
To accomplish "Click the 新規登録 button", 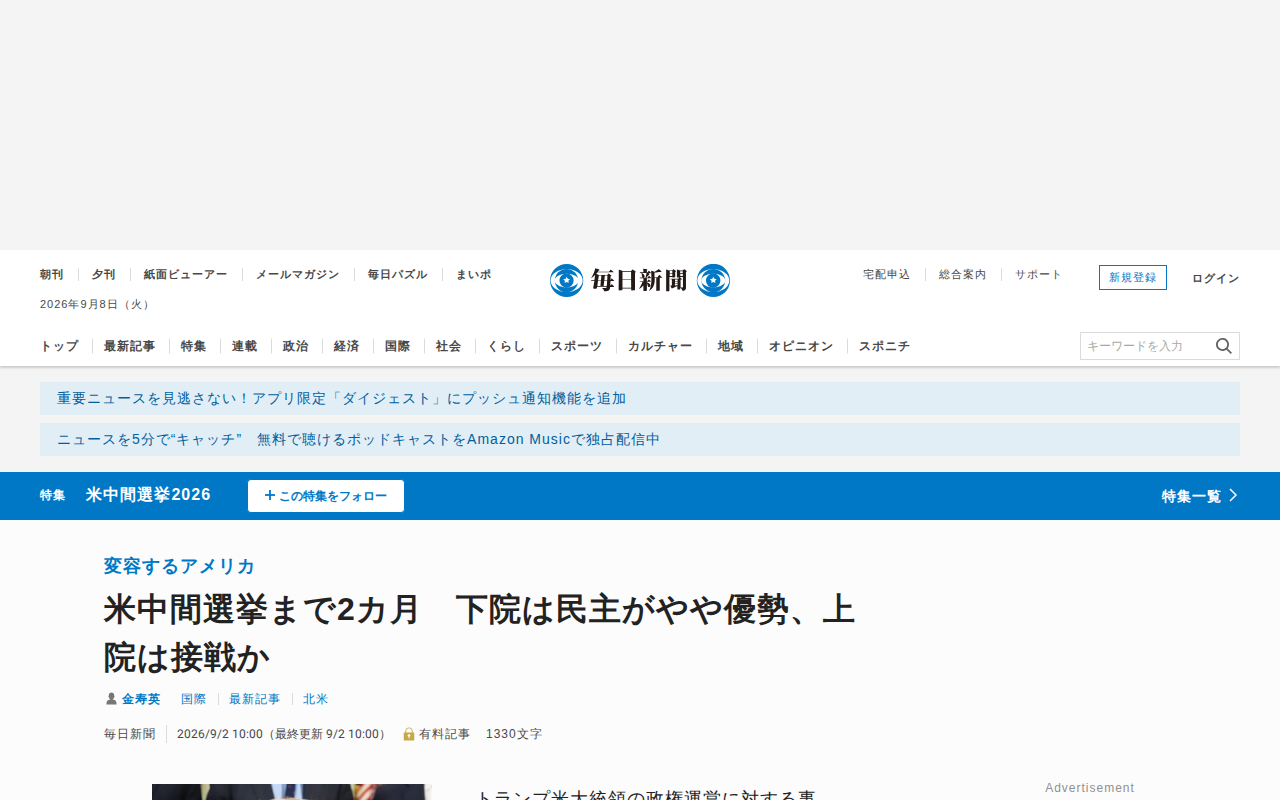I will (x=1133, y=277).
